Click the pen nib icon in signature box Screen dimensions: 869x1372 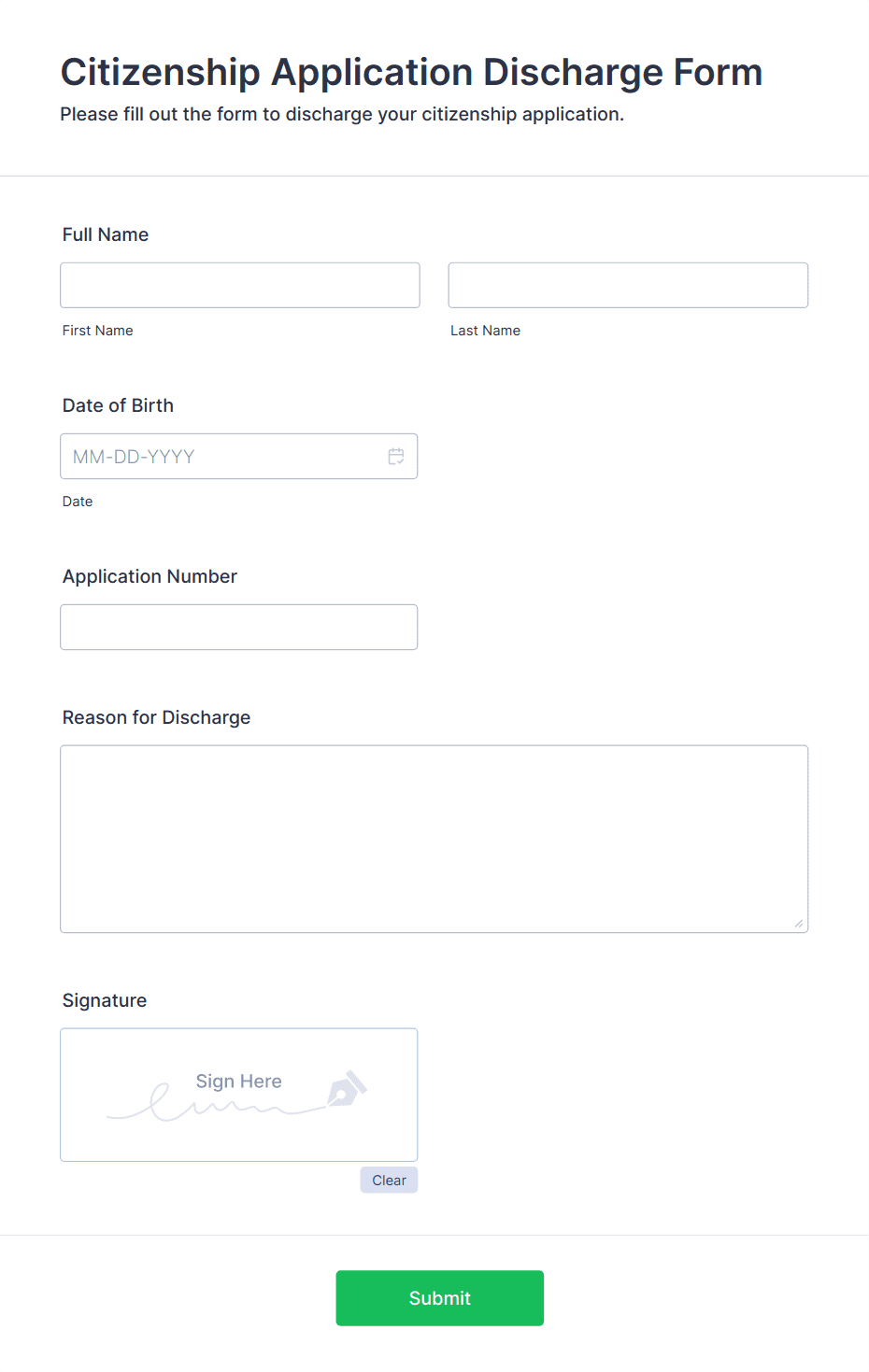tap(347, 1089)
